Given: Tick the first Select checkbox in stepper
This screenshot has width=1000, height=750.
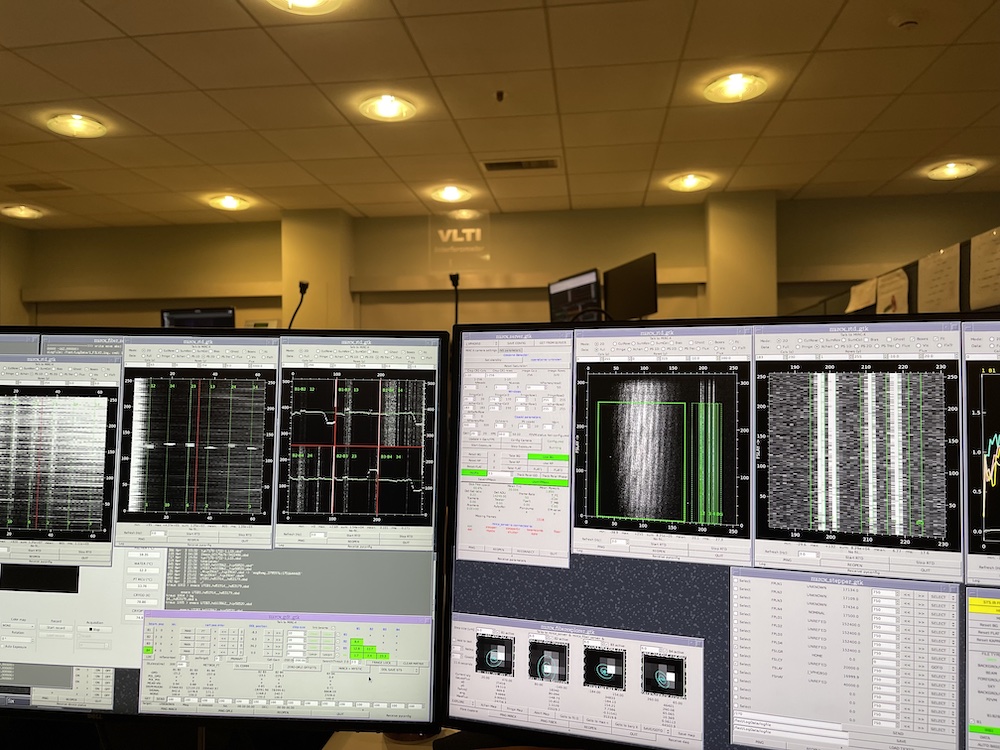Looking at the screenshot, I should [x=737, y=582].
